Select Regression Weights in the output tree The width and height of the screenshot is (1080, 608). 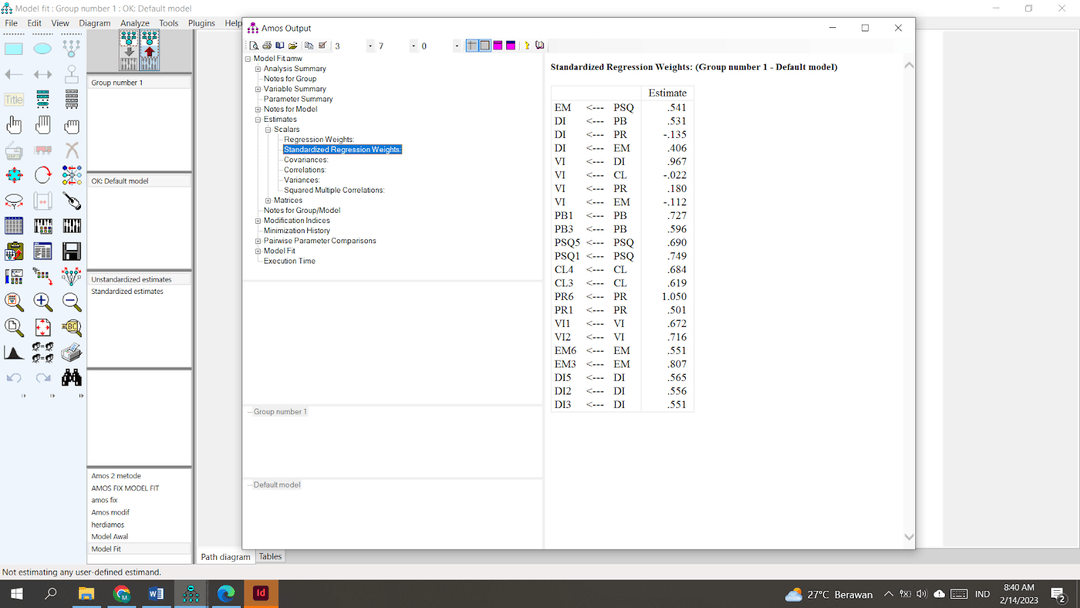coord(319,140)
